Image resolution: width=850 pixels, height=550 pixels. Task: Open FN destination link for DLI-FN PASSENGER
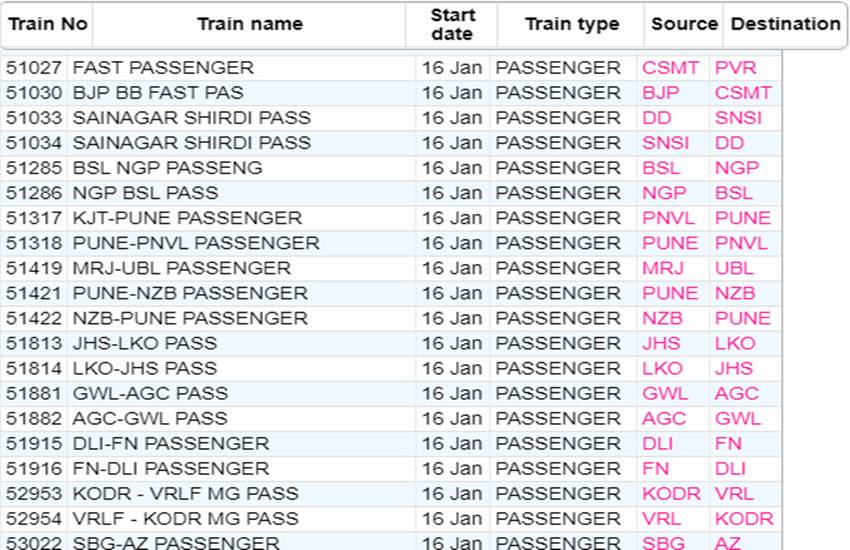pyautogui.click(x=727, y=443)
